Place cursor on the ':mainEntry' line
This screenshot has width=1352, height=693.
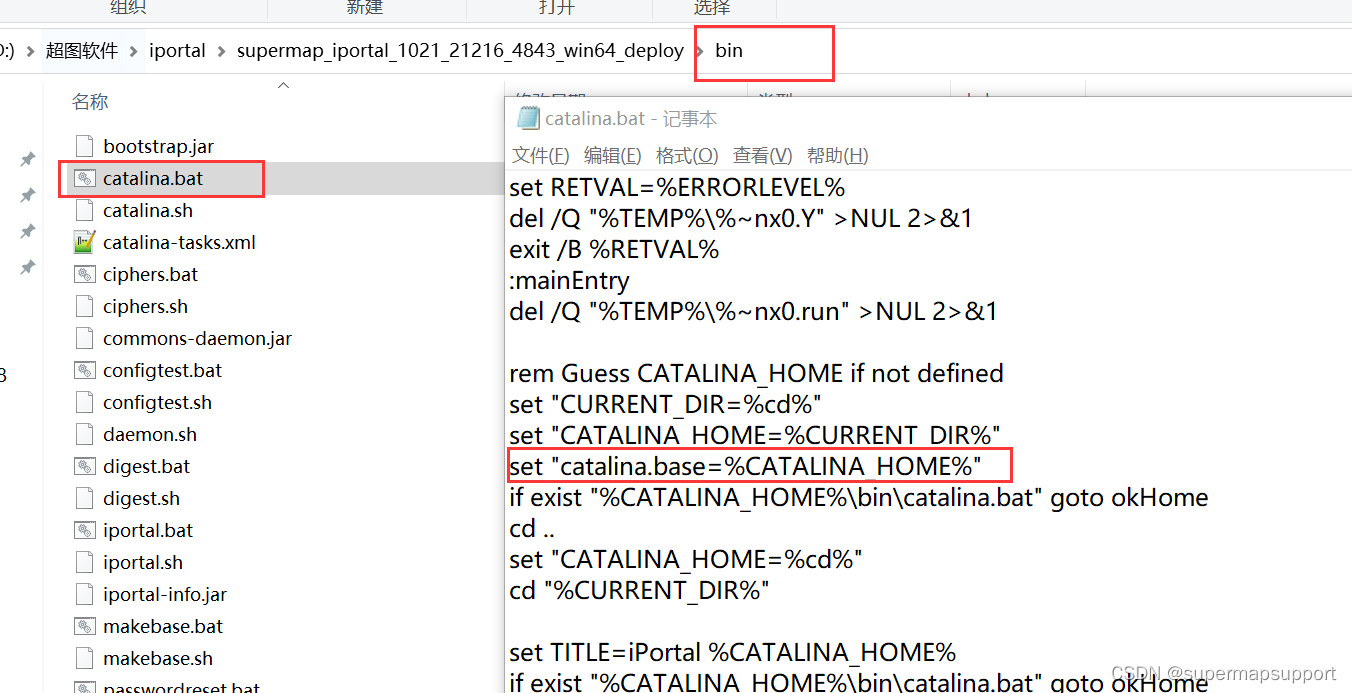coord(569,280)
